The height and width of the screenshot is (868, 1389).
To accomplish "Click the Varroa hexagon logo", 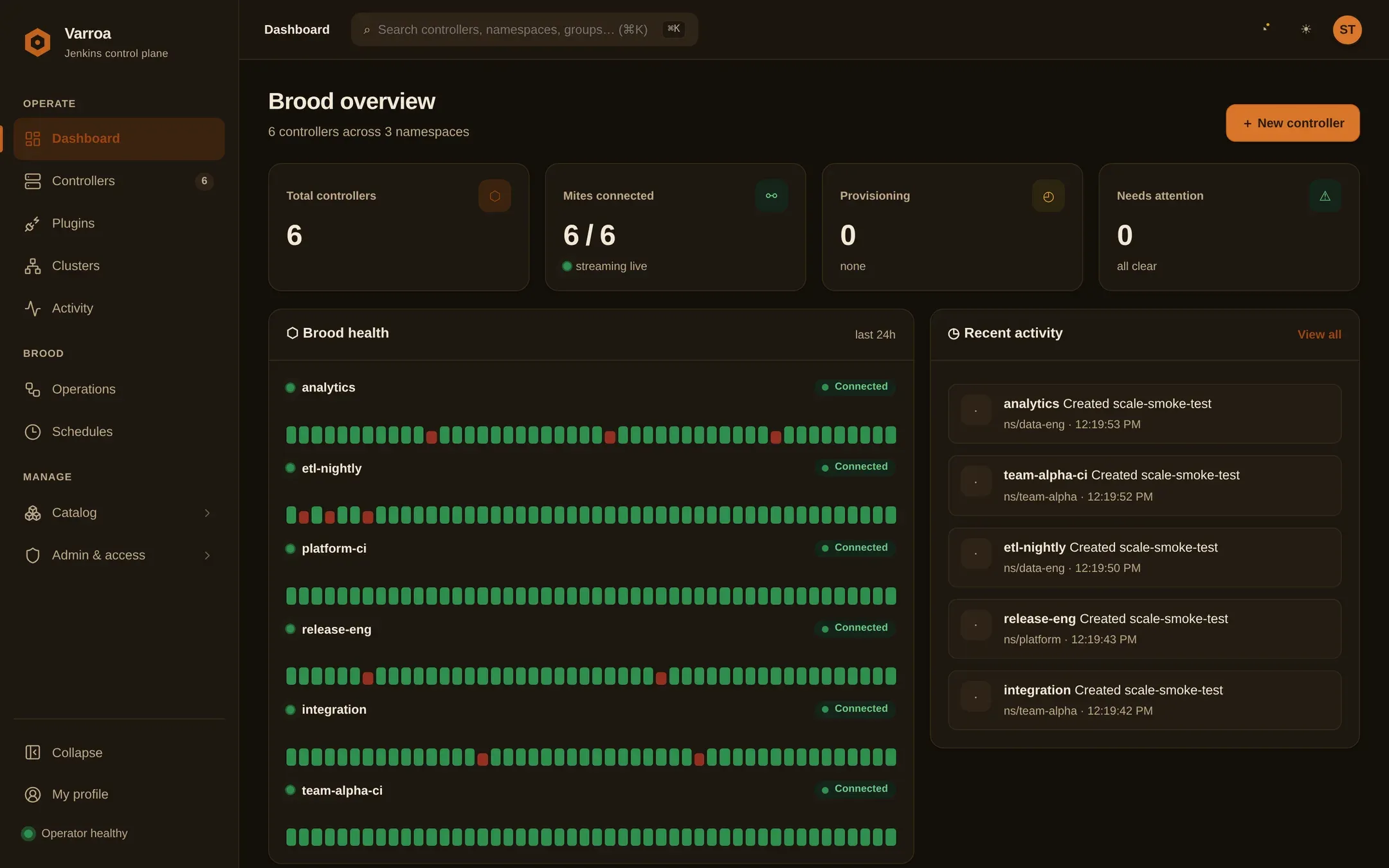I will coord(37,42).
